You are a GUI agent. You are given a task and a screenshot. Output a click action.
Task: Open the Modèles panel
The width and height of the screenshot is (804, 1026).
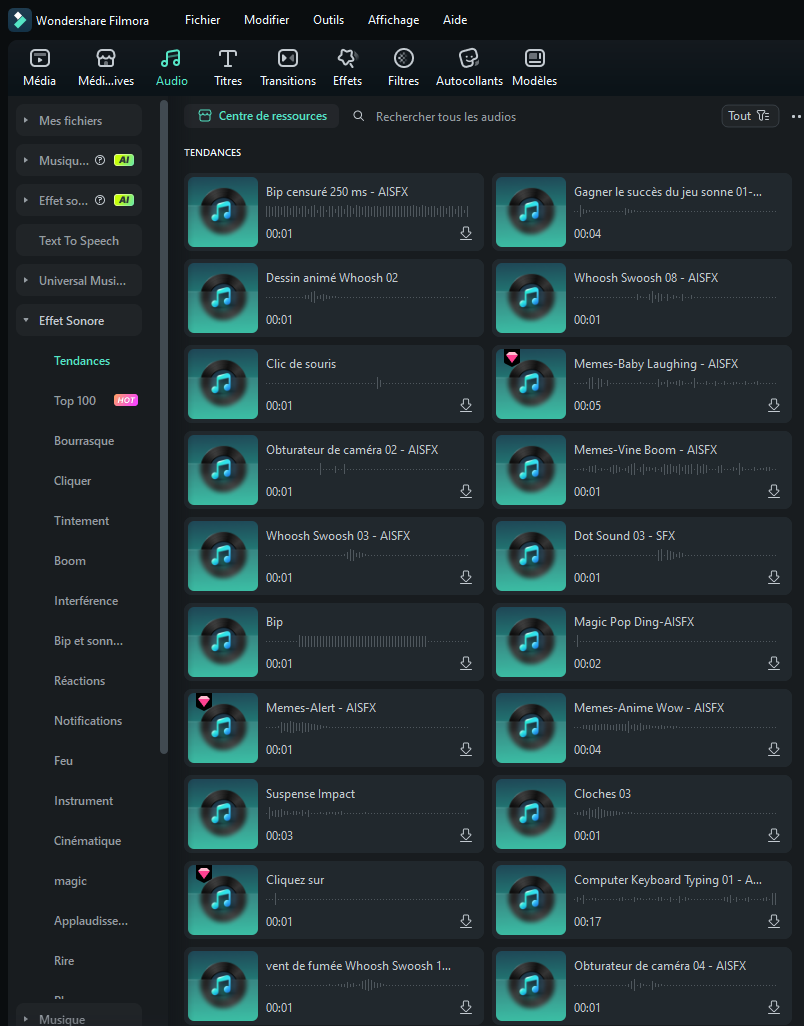pos(534,67)
